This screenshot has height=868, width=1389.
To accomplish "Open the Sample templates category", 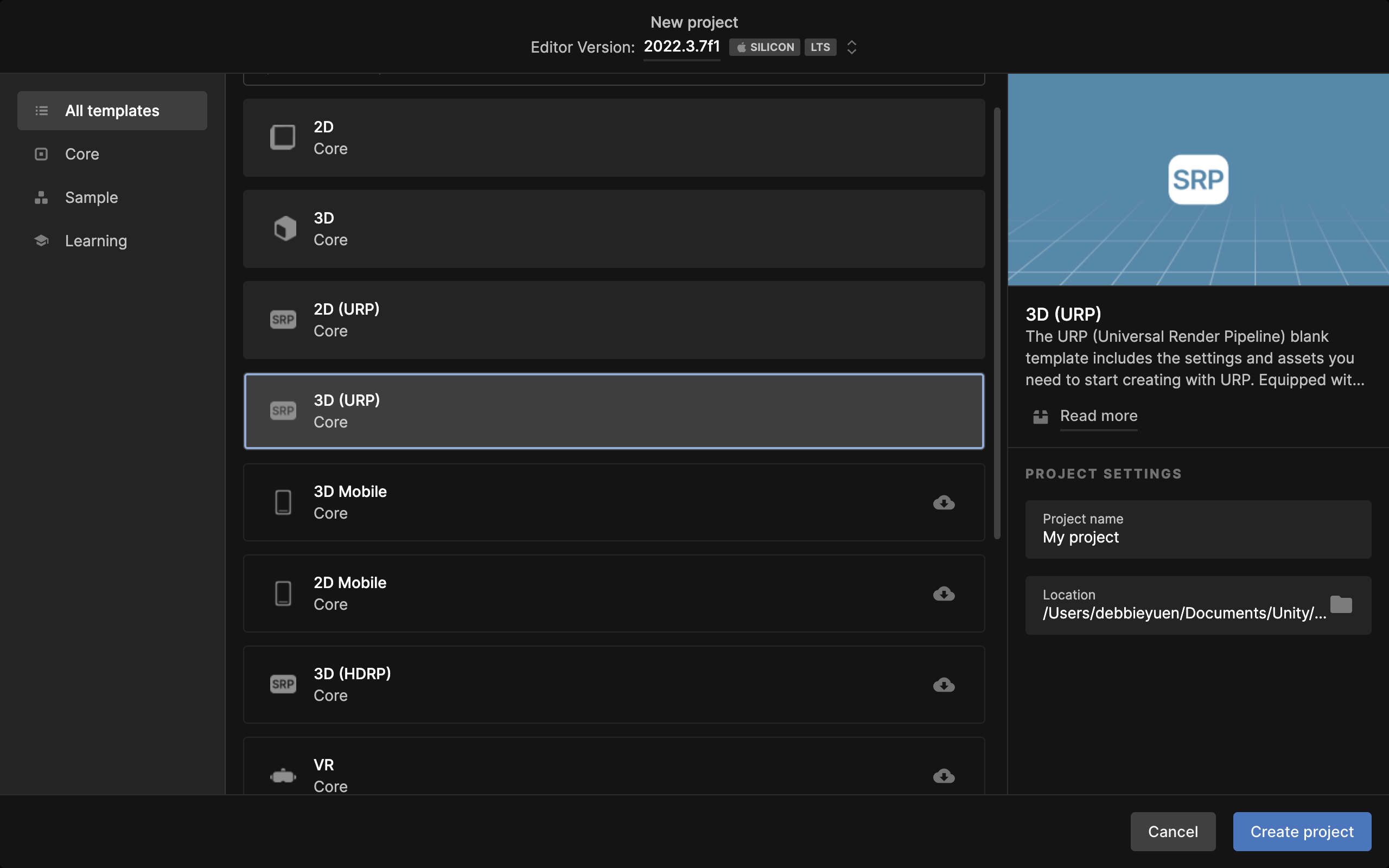I will click(x=91, y=197).
